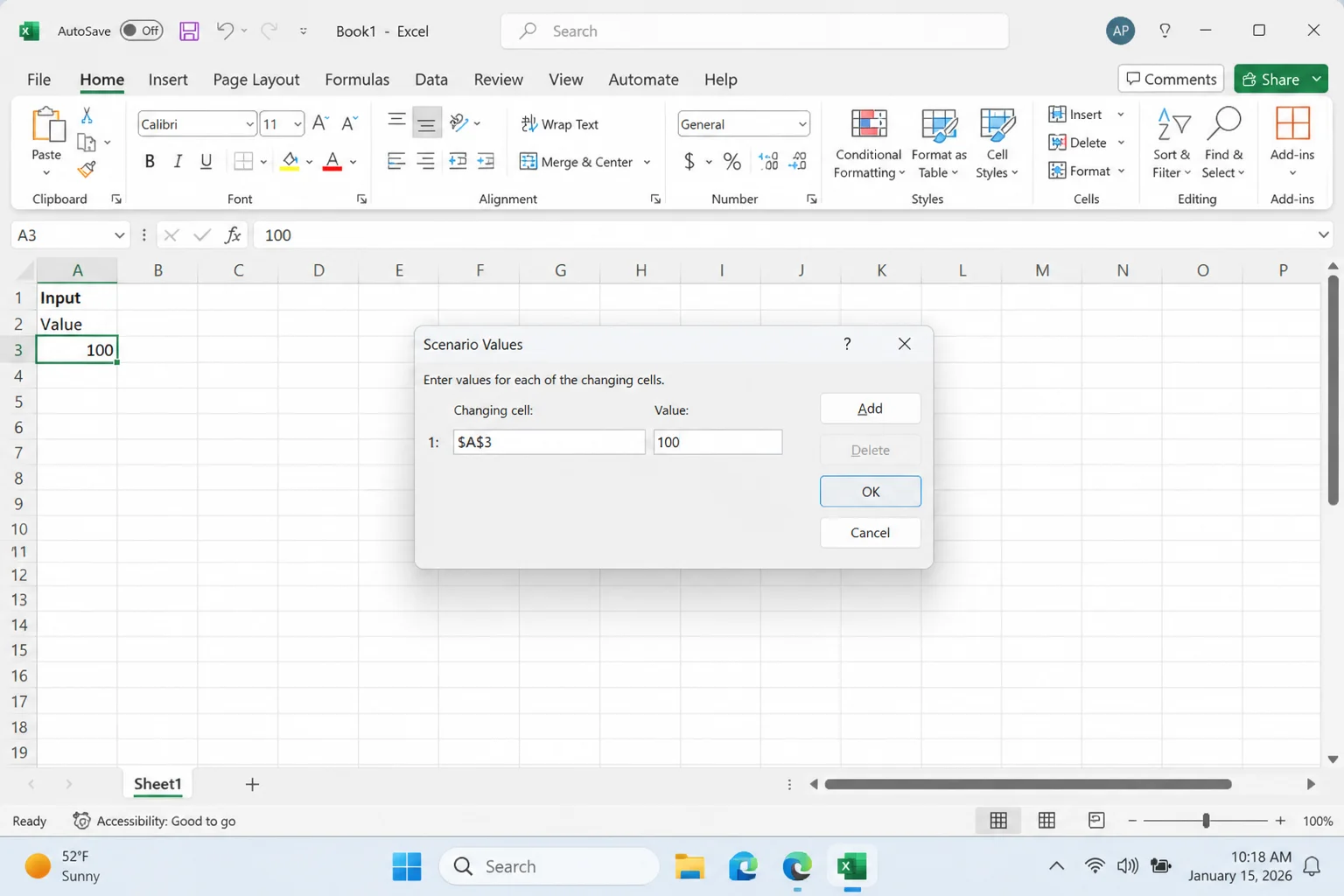This screenshot has height=896, width=1344.
Task: Click the Cut scissors icon
Action: 87,115
